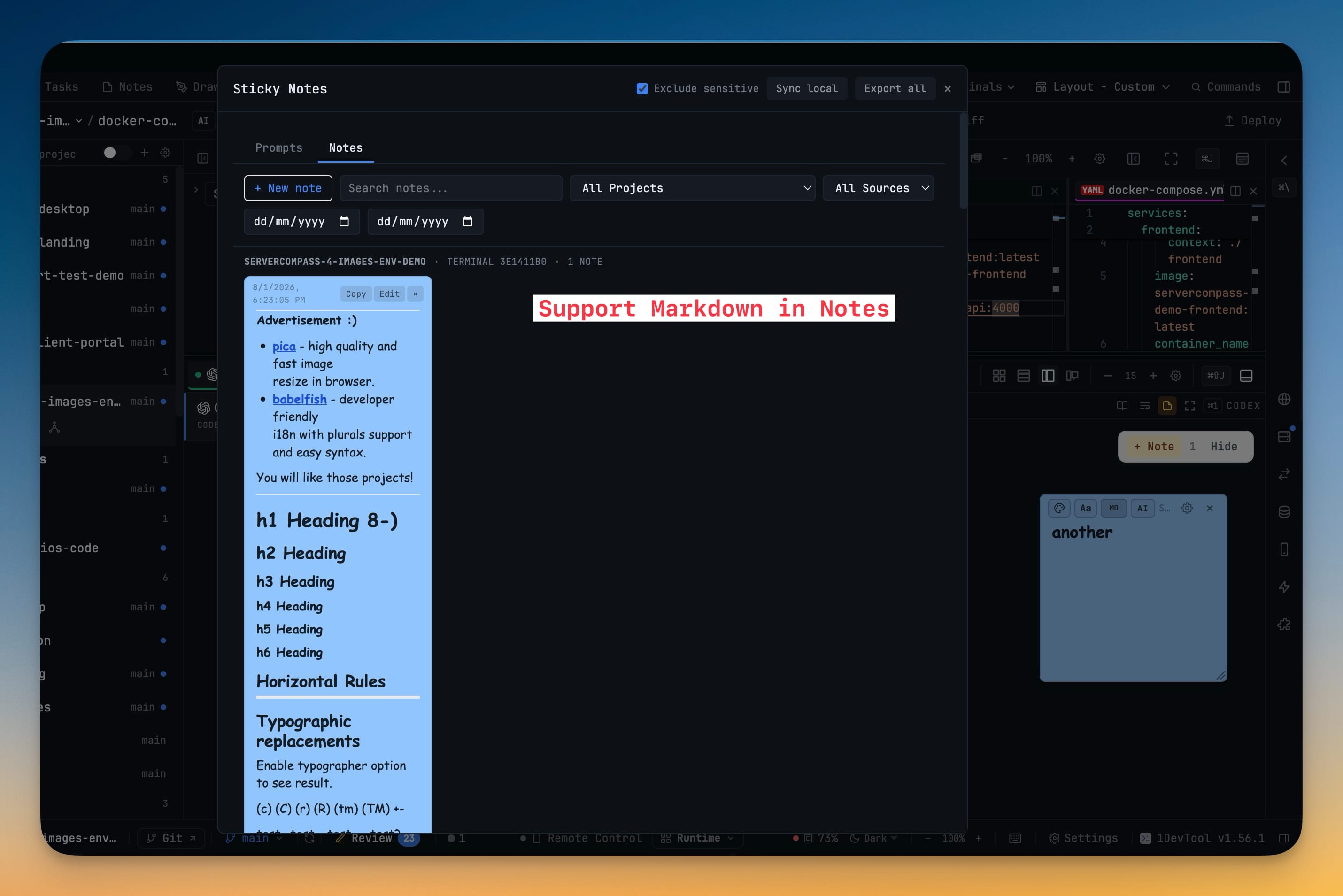Increase terminal font size with the plus beside 15

1153,376
